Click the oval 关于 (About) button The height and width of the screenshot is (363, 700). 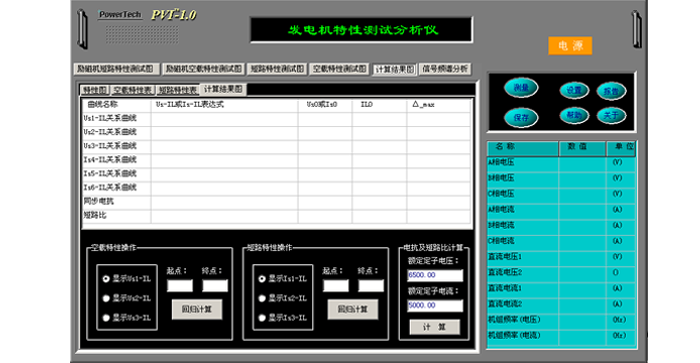(x=611, y=116)
